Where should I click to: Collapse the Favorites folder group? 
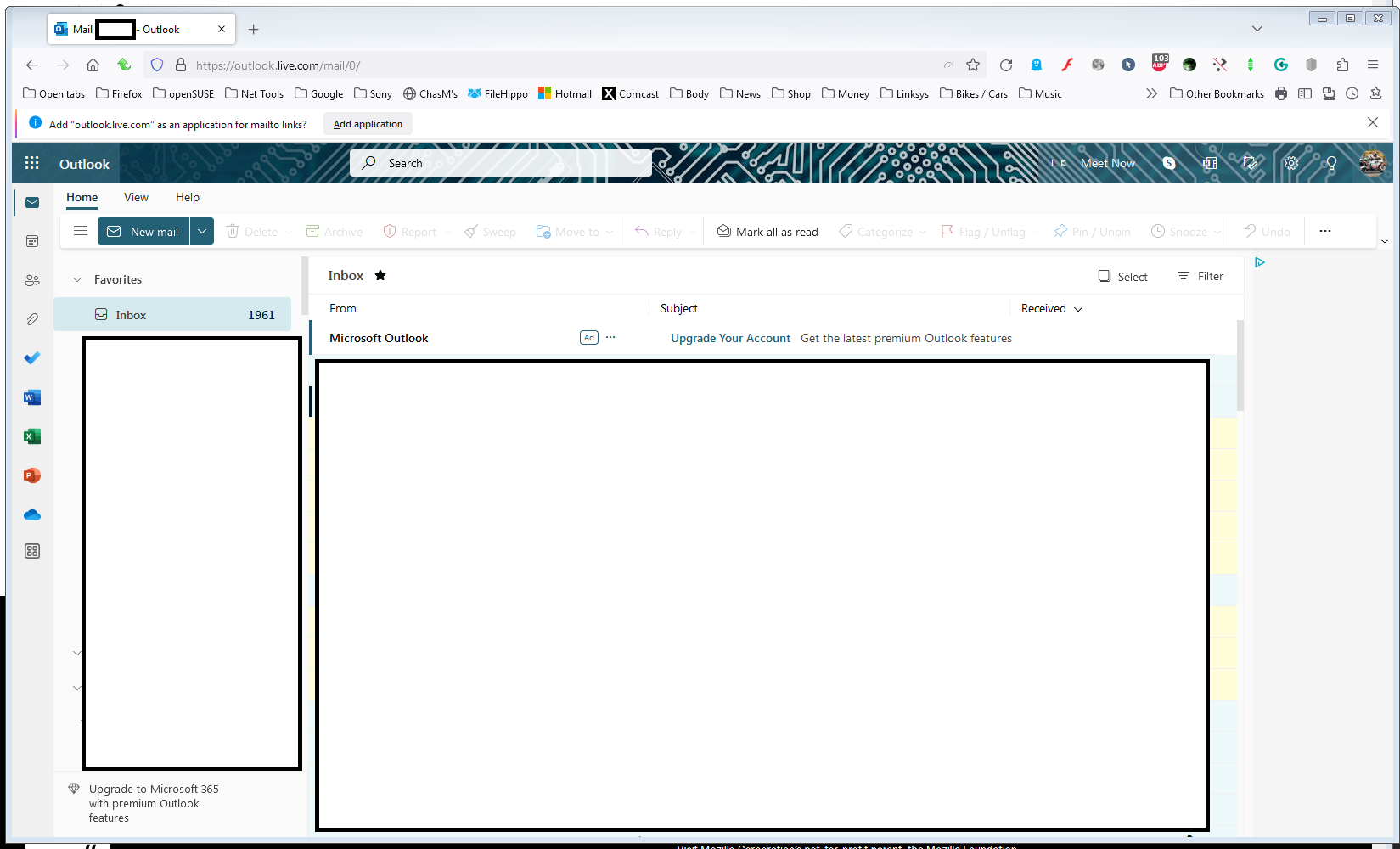(77, 279)
